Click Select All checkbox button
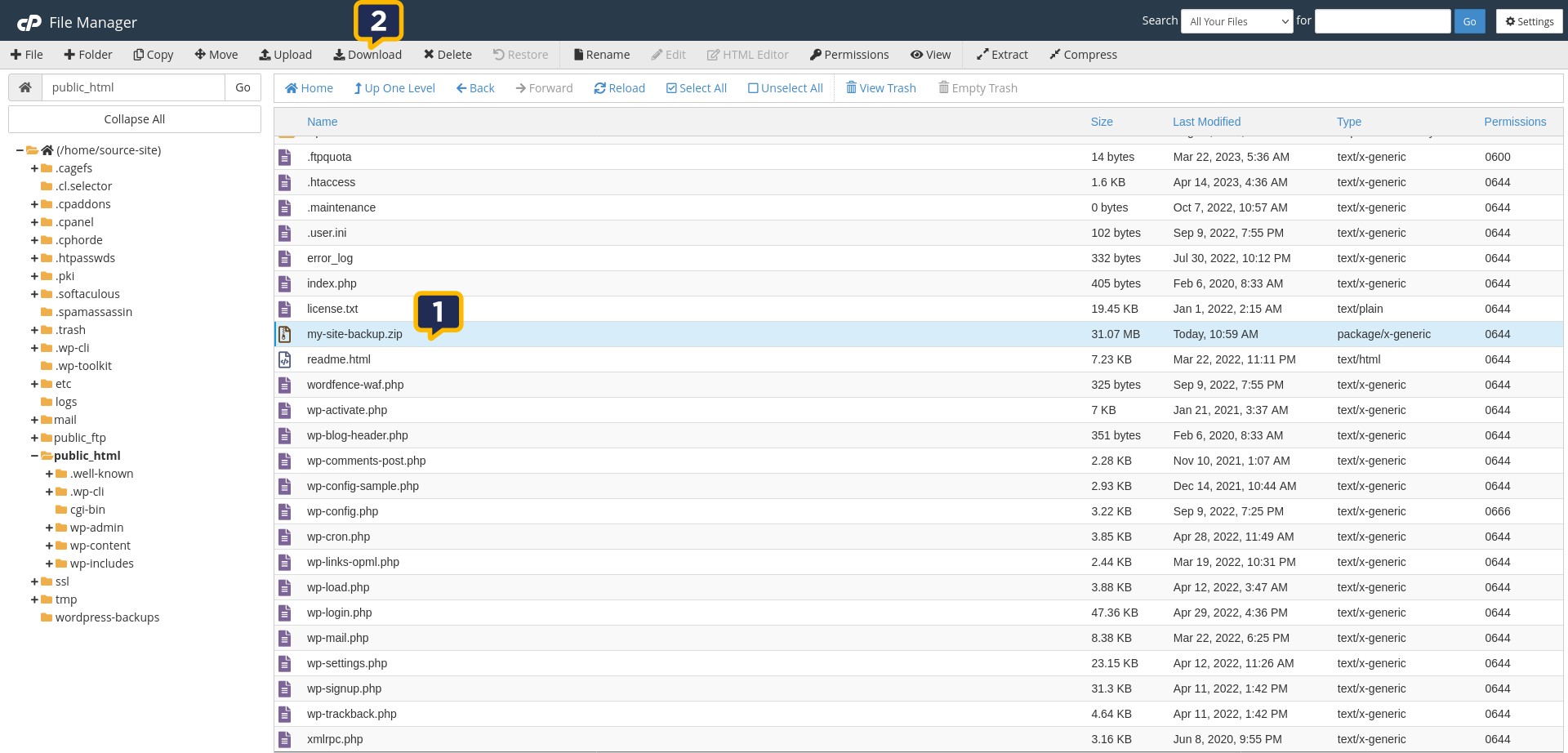 671,88
